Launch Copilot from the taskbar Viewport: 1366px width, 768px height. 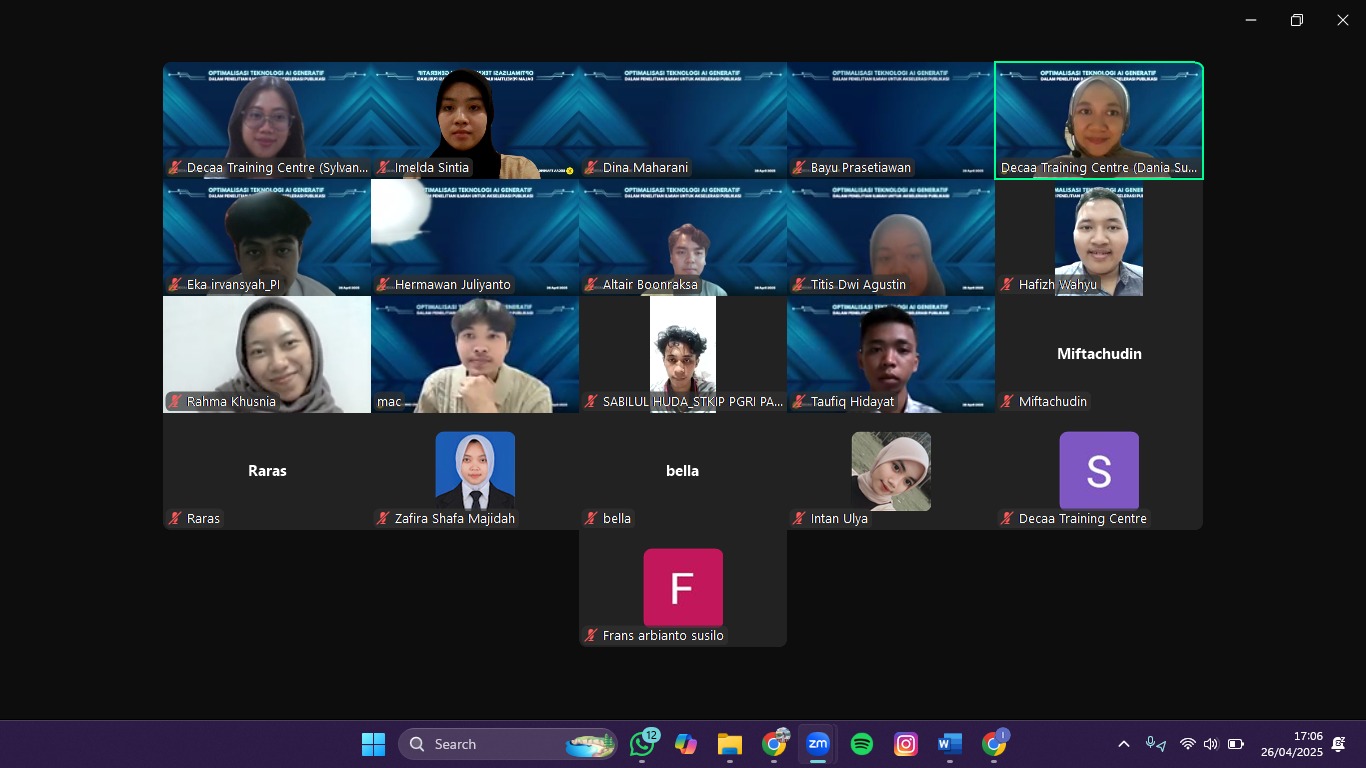(x=685, y=744)
